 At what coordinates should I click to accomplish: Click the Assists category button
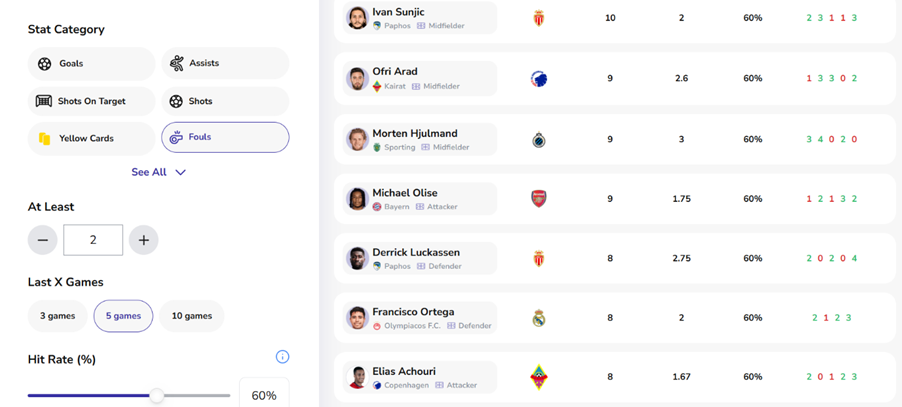225,64
